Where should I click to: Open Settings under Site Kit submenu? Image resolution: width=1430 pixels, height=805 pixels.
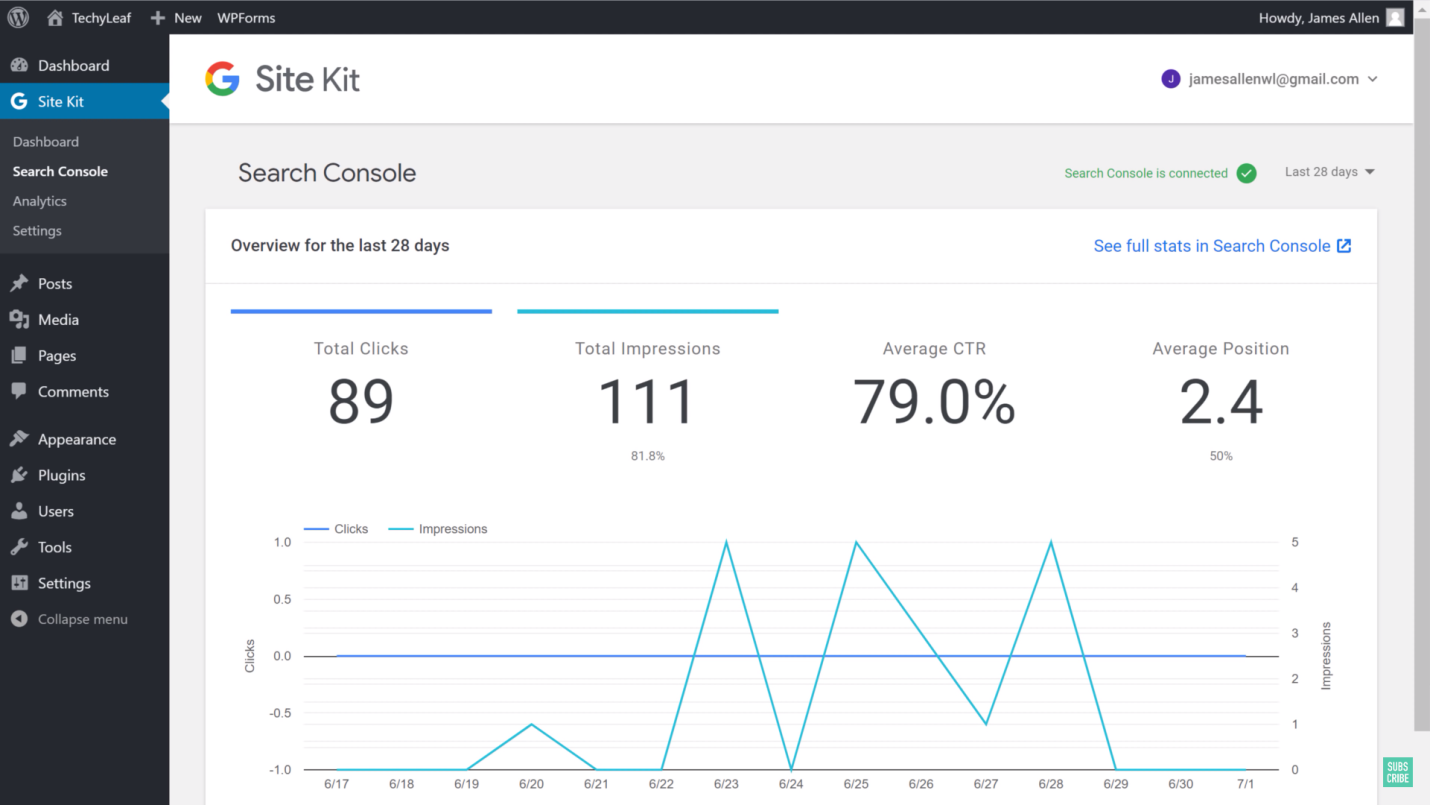click(37, 230)
